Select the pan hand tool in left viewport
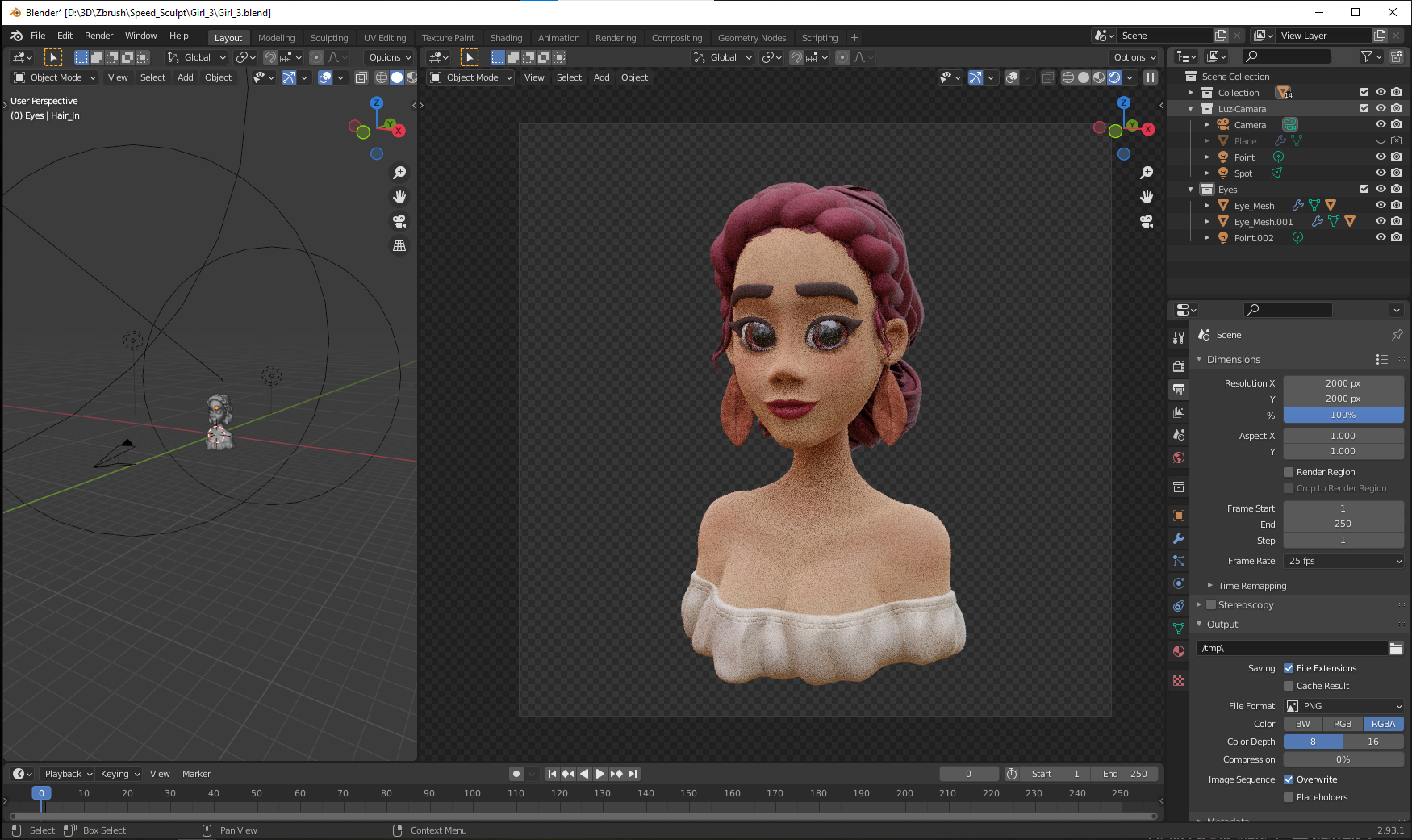This screenshot has height=840, width=1412. 399,197
